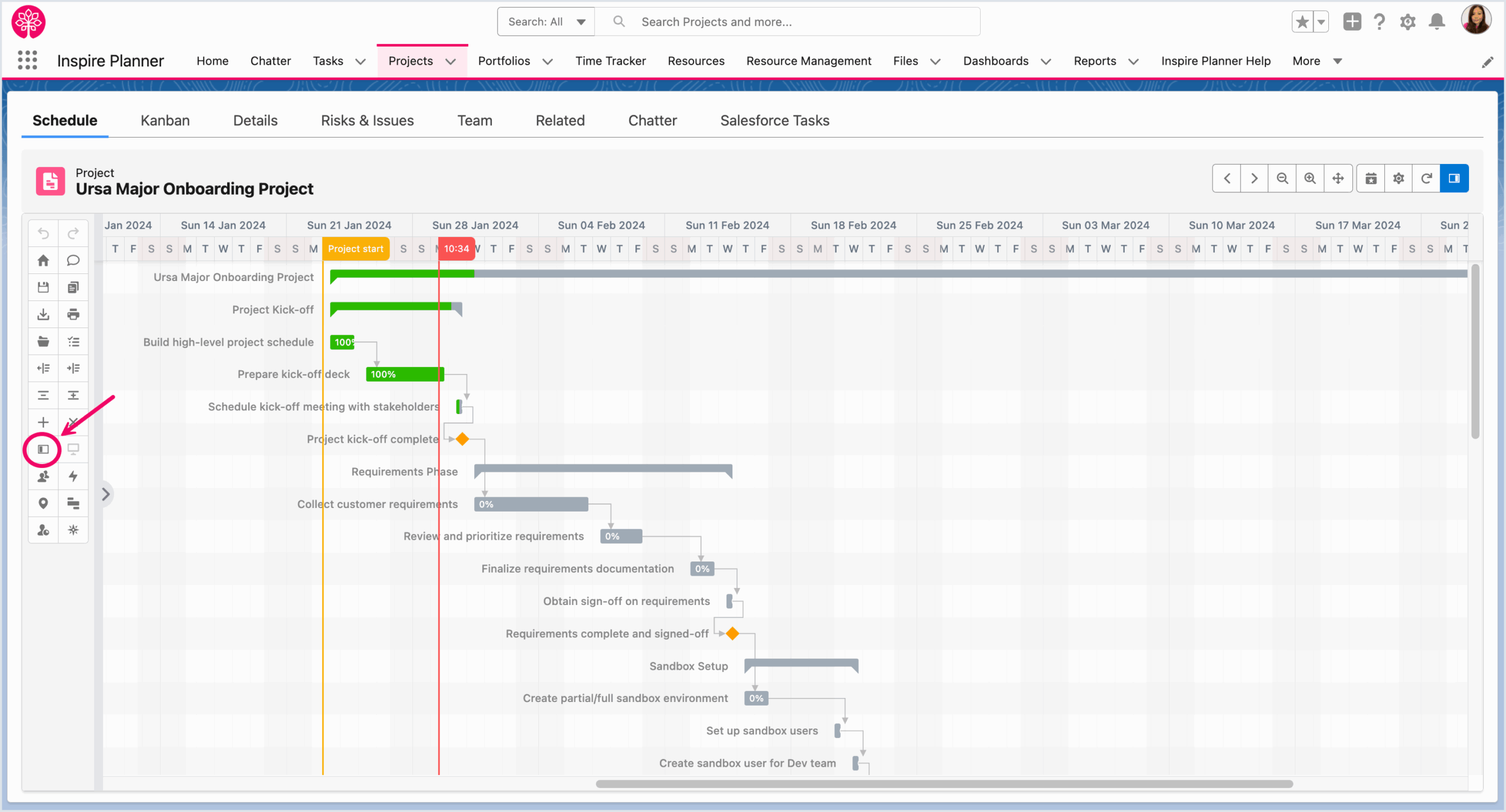Toggle the blue side panel button in top-right toolbar
This screenshot has height=812, width=1506.
[1454, 178]
